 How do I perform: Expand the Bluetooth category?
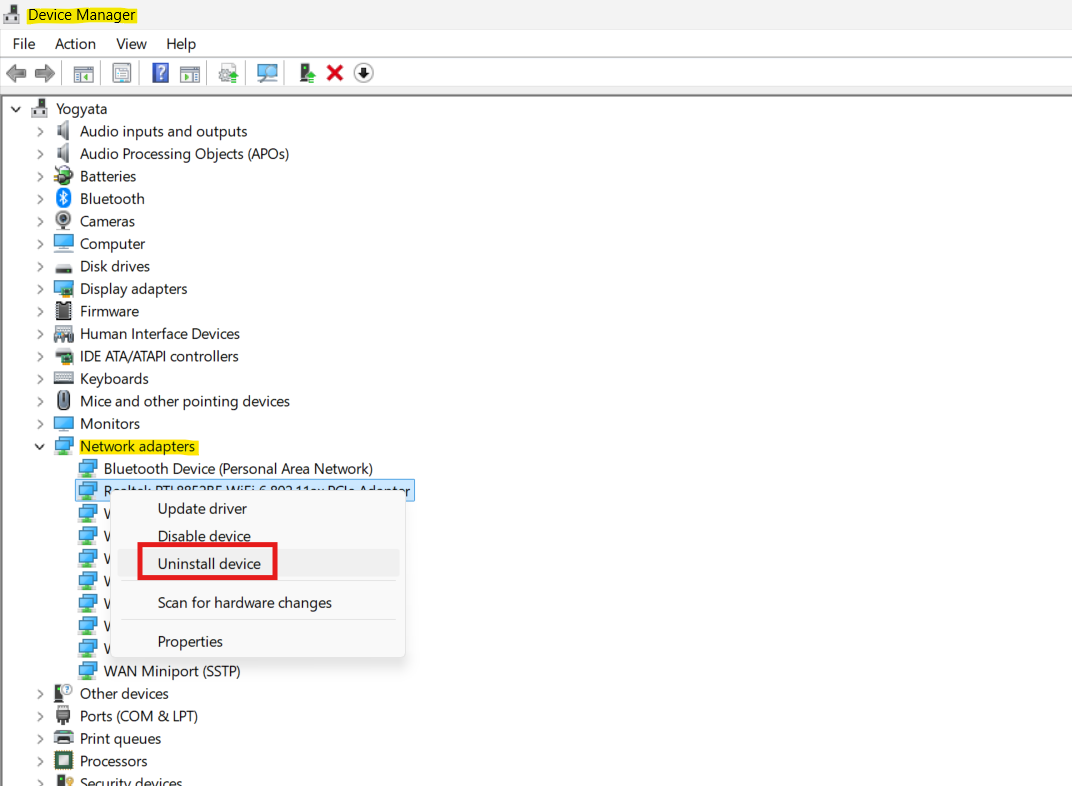point(40,199)
